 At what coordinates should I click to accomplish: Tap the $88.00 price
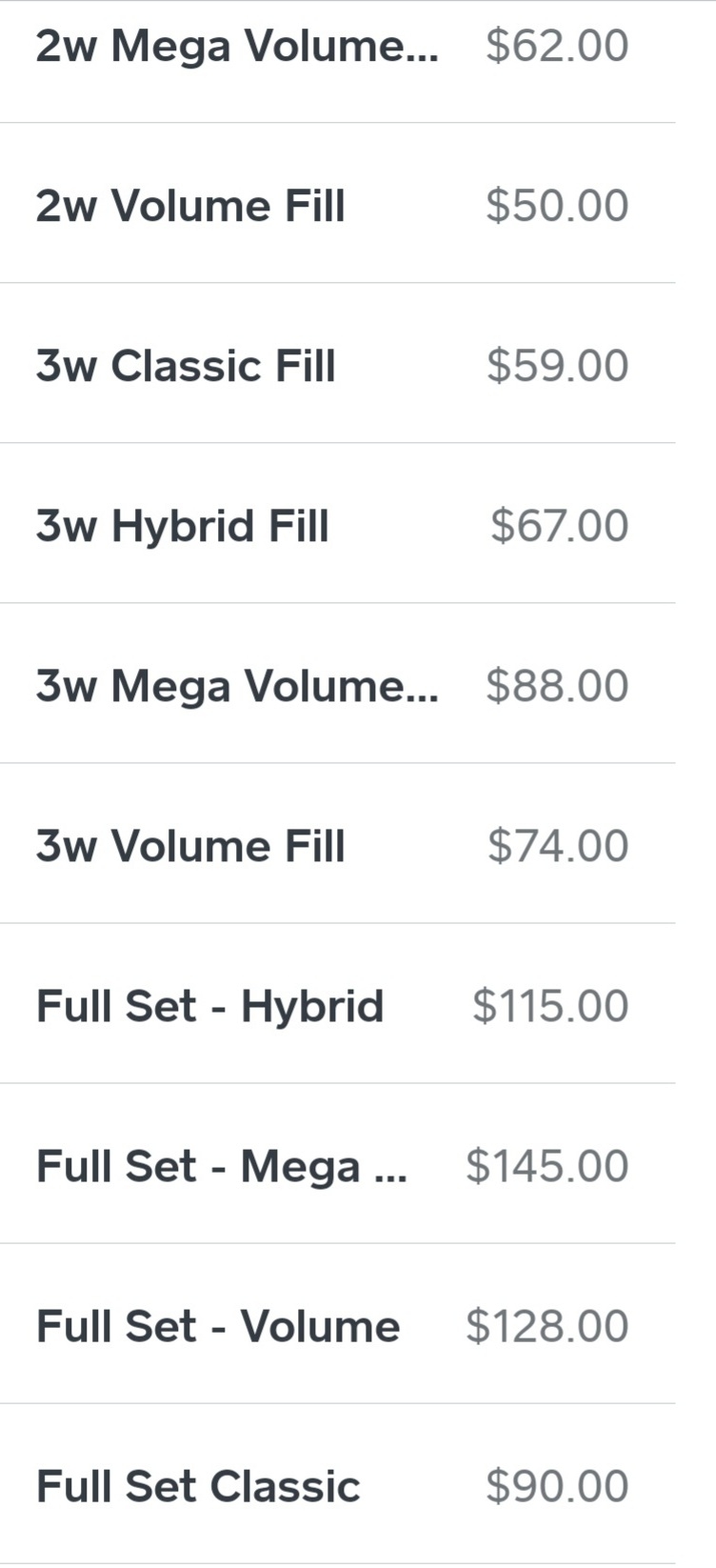click(557, 686)
